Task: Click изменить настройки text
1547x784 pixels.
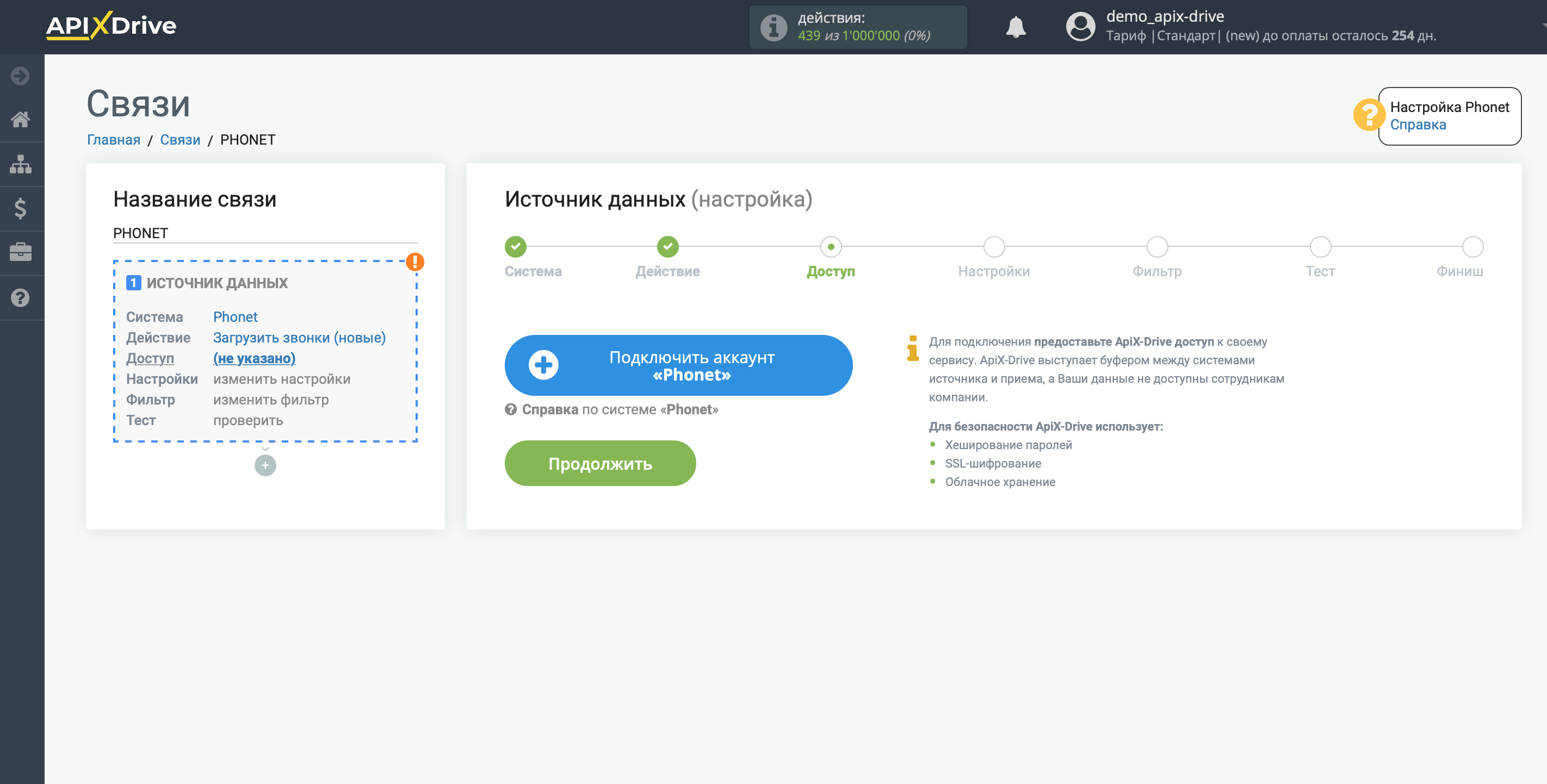Action: 282,379
